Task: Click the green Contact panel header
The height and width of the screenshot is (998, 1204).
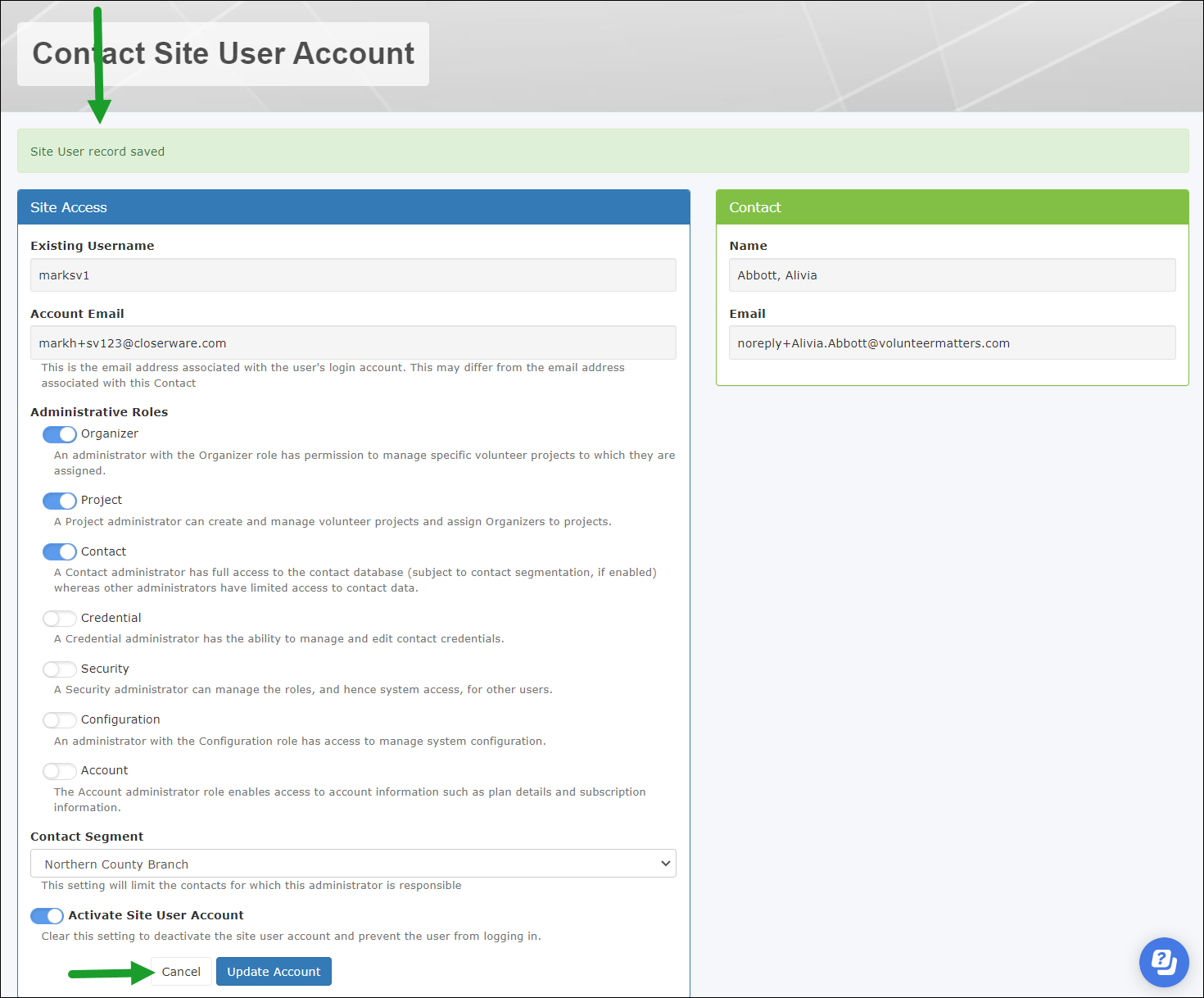Action: click(953, 207)
